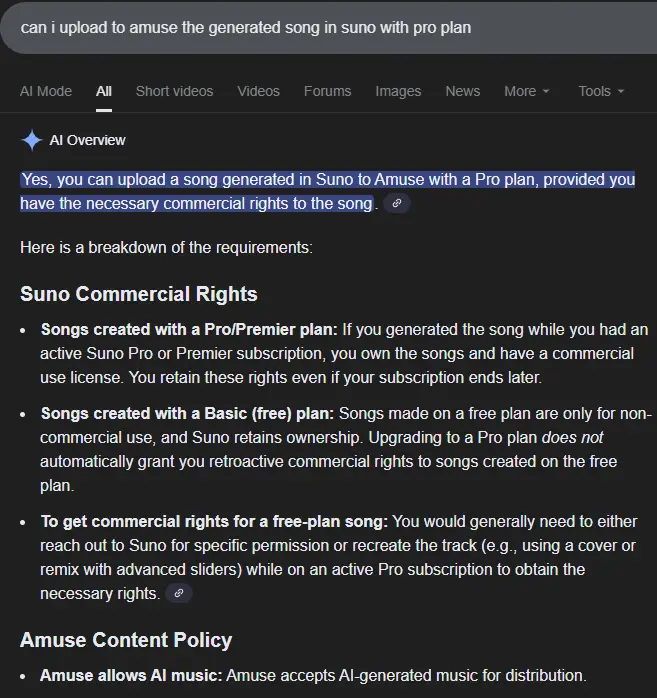Click the highlighted 'Yes, you can upload' answer text
The height and width of the screenshot is (698, 657).
tap(328, 191)
